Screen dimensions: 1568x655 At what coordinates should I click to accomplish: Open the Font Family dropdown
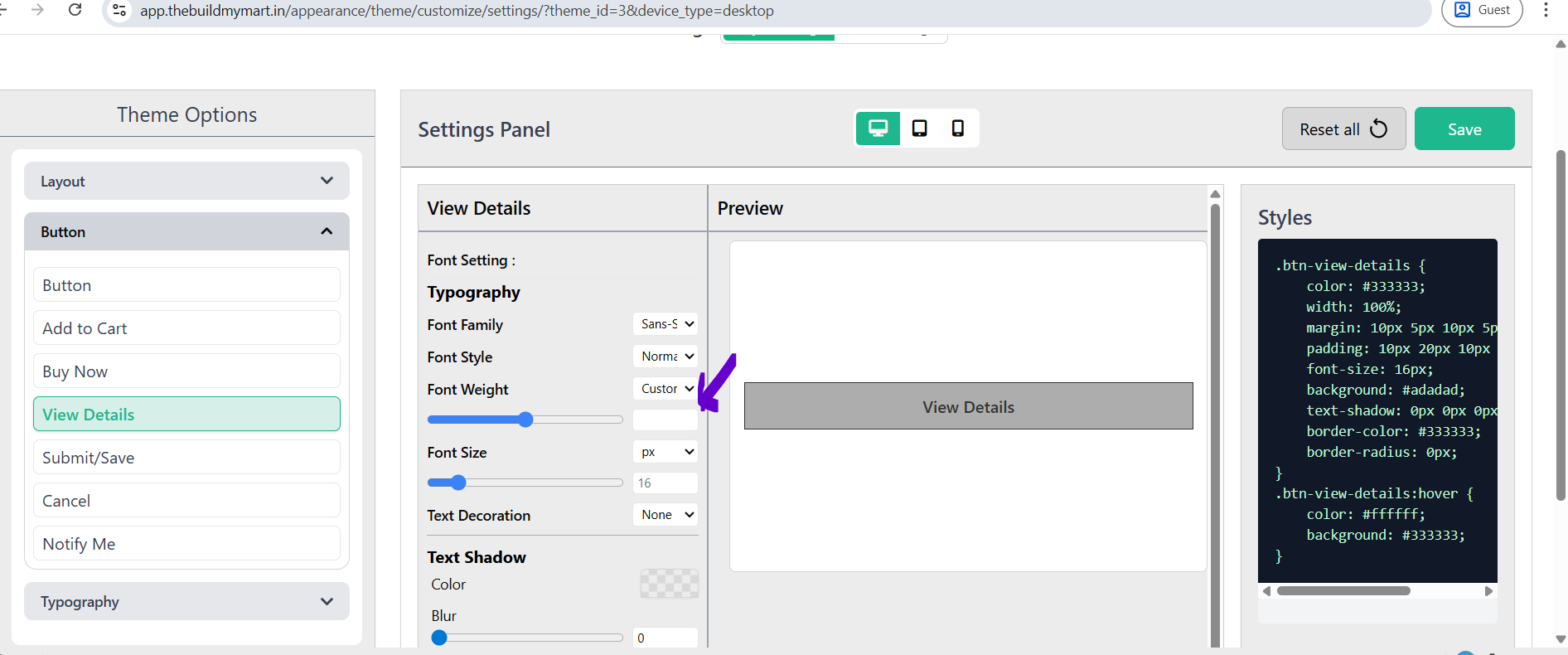665,324
